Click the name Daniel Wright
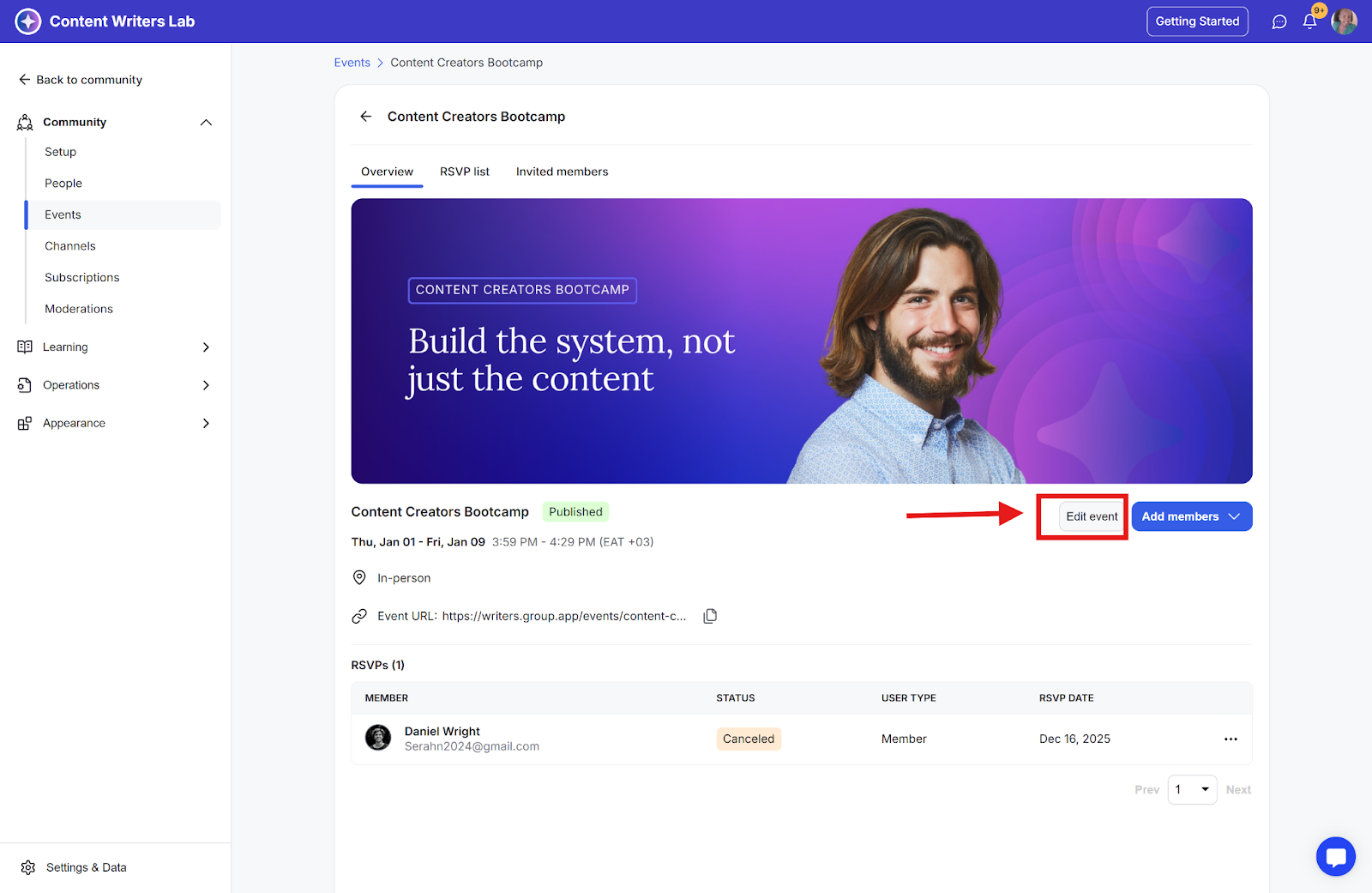The image size is (1372, 893). point(442,732)
